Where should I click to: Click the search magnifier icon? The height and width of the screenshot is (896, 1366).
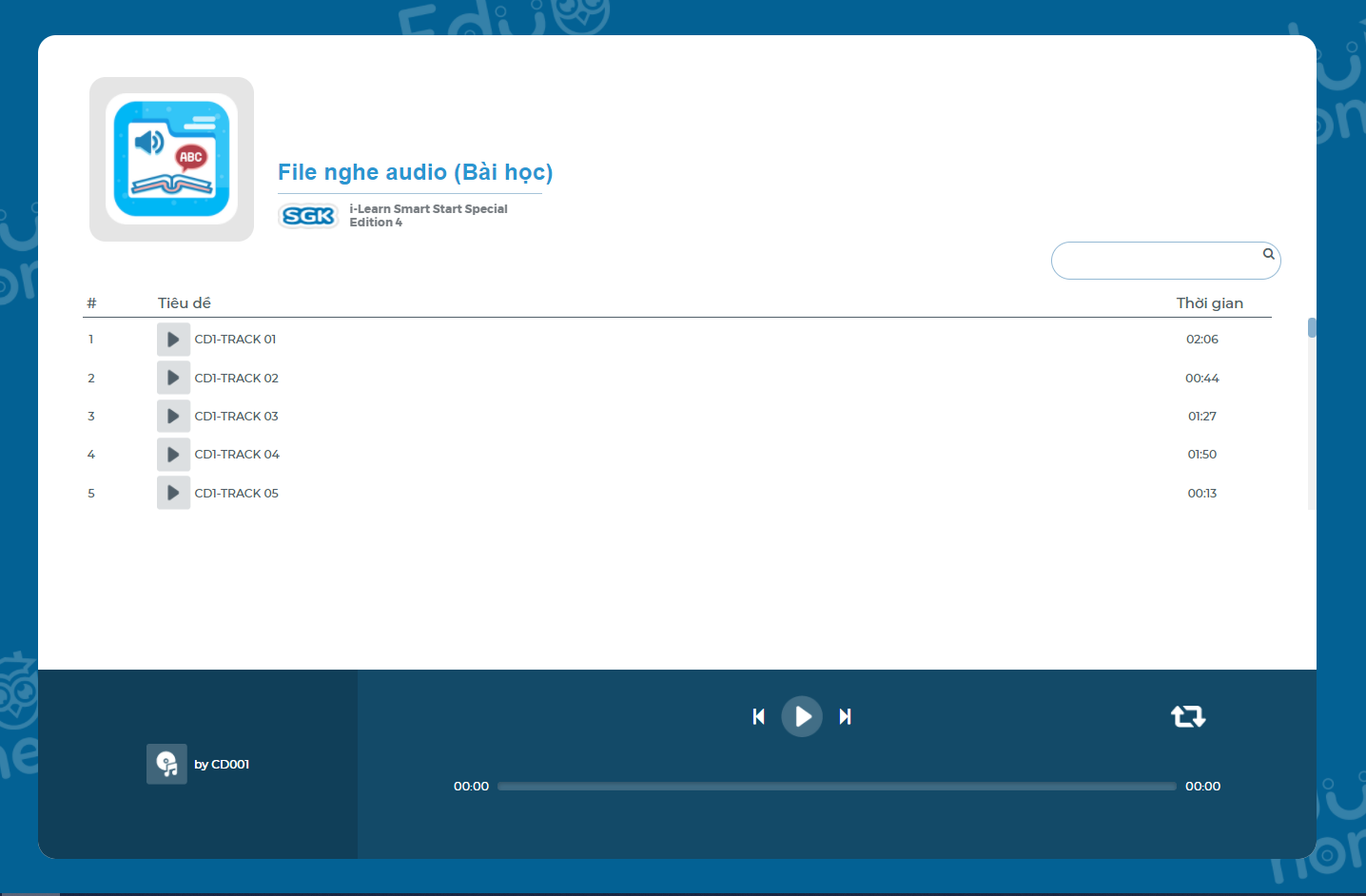(1268, 254)
